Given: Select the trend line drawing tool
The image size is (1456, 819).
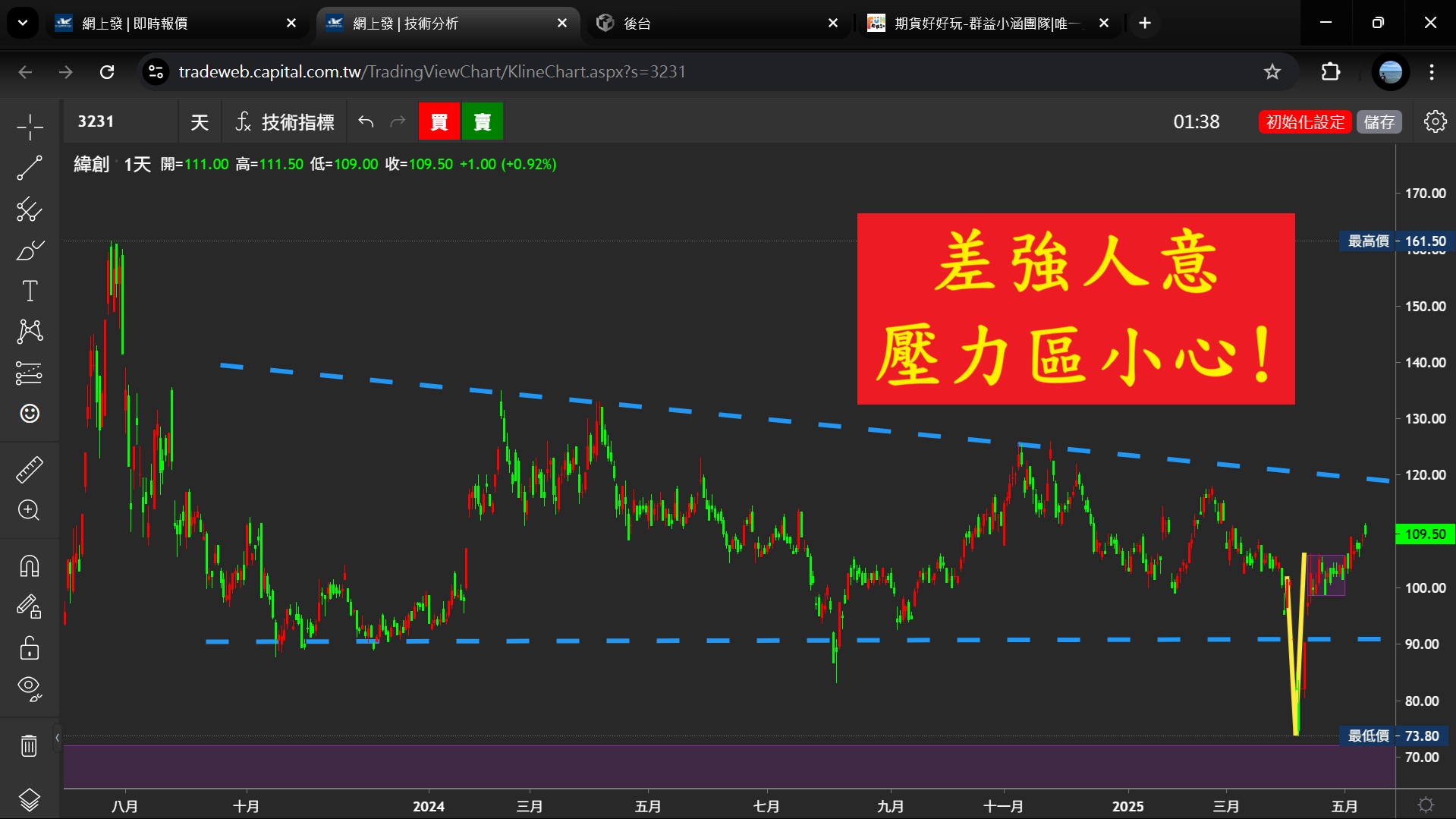Looking at the screenshot, I should pyautogui.click(x=30, y=168).
